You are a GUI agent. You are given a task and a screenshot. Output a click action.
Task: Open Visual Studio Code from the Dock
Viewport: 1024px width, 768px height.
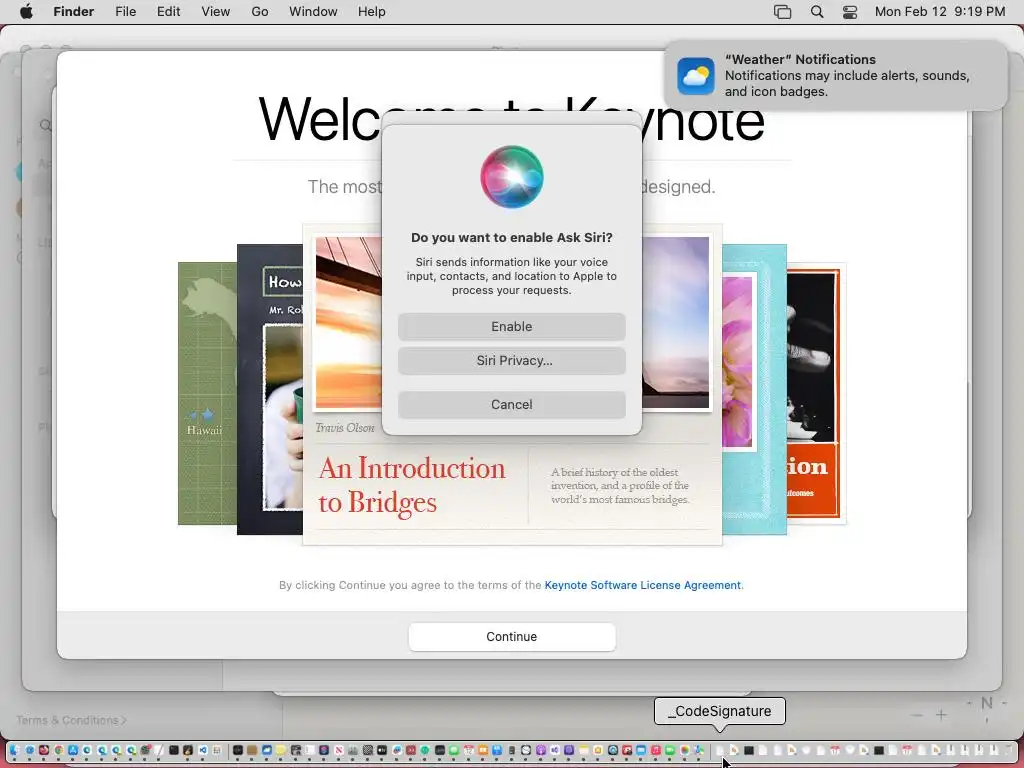tap(202, 750)
